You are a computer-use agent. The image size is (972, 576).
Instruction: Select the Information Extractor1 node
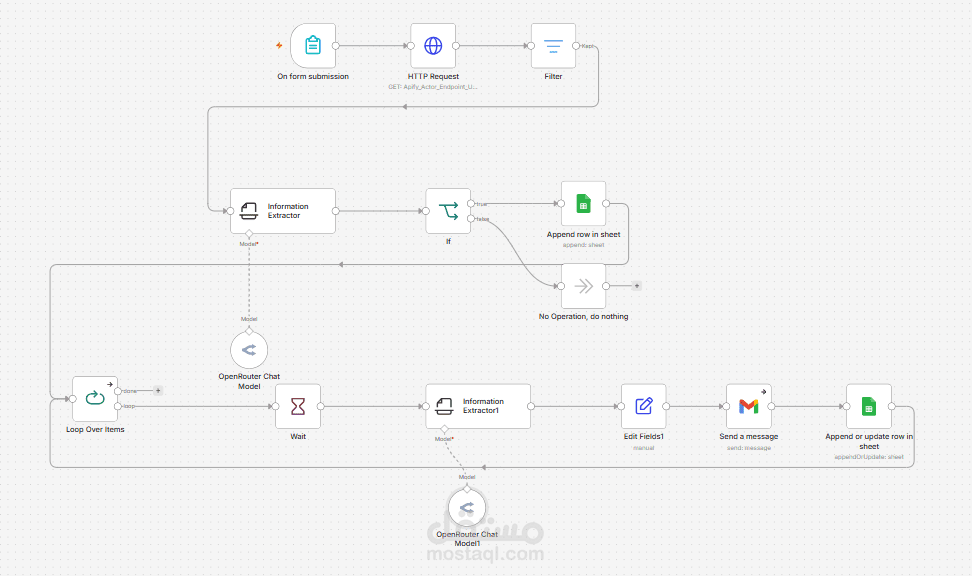tap(478, 406)
